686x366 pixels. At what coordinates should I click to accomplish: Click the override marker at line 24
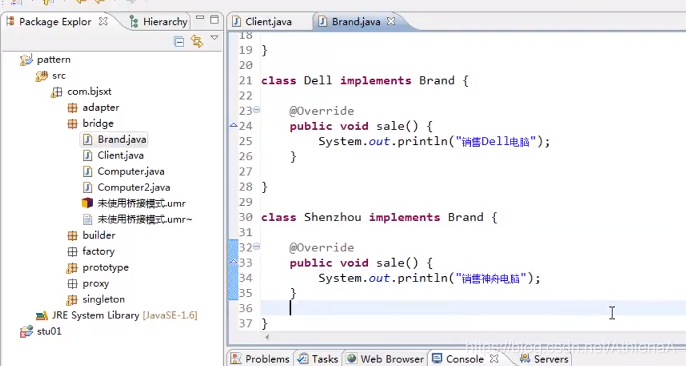pos(234,125)
